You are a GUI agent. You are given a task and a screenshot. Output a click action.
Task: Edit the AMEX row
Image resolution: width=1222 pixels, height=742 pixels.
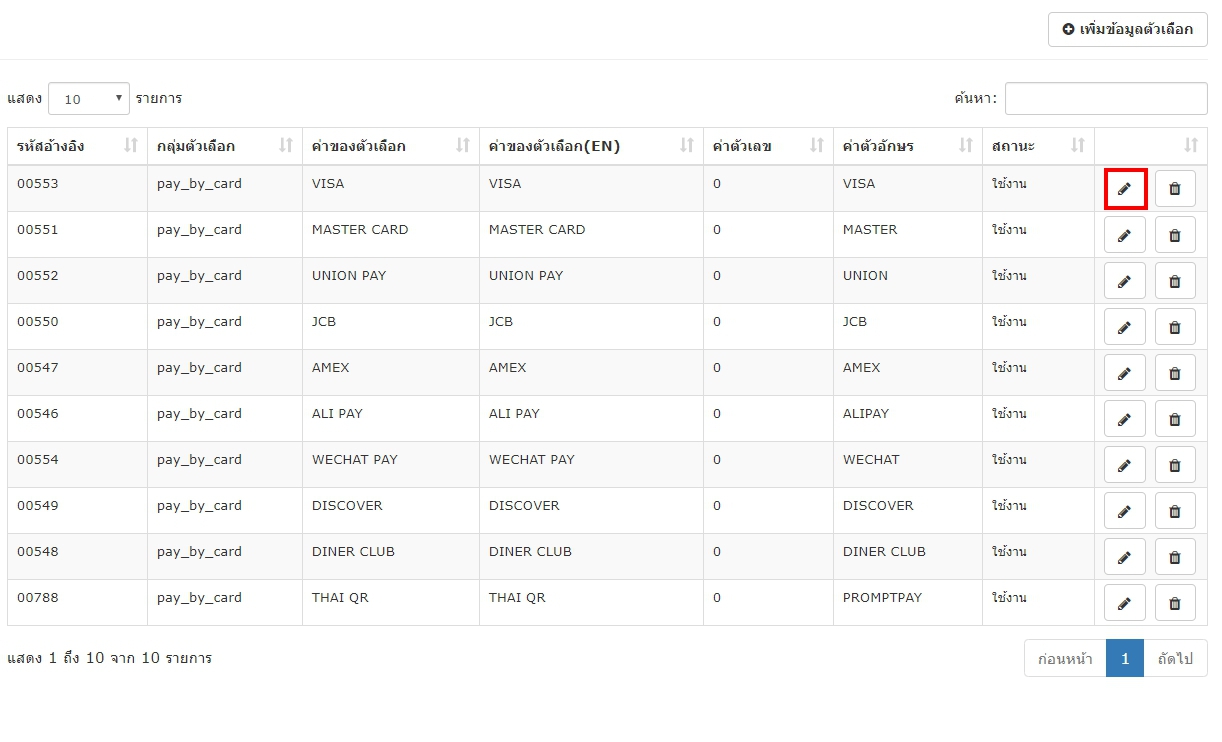pyautogui.click(x=1125, y=372)
